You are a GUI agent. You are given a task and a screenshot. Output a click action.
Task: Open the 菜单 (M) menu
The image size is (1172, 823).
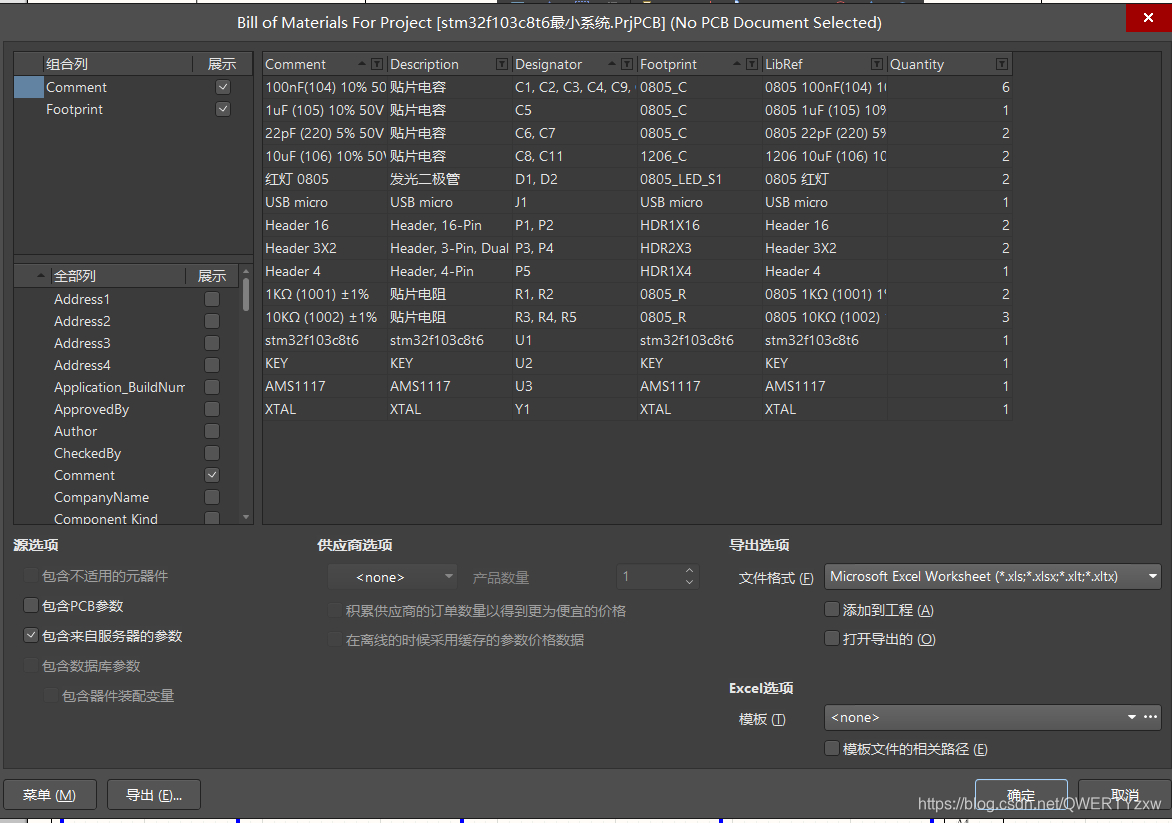click(x=50, y=795)
